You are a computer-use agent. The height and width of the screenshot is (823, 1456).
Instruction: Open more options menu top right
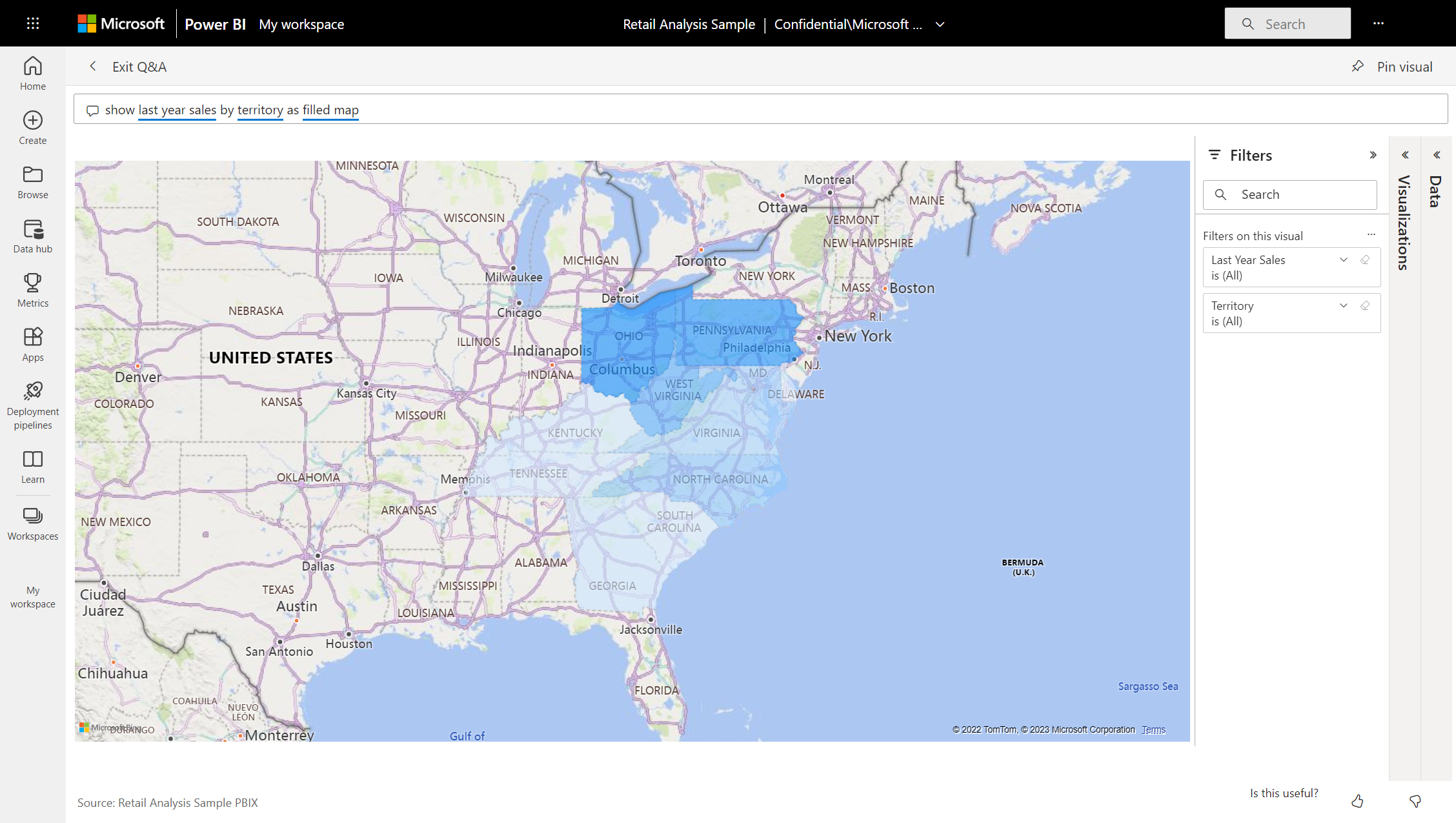coord(1378,23)
